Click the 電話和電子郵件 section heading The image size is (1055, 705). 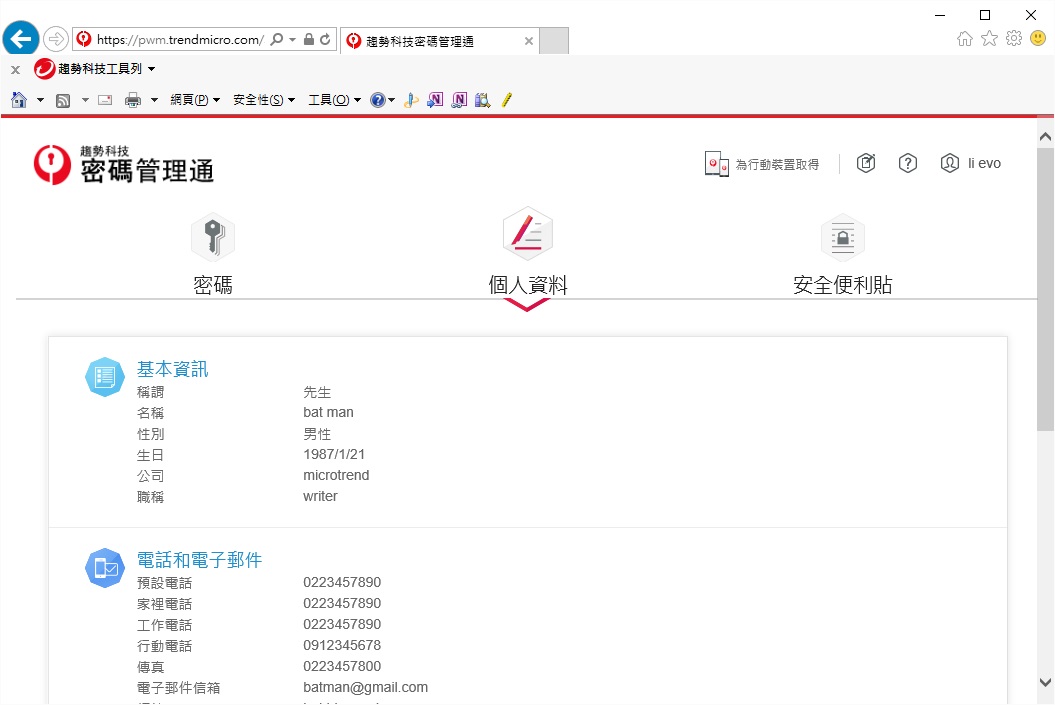[x=199, y=560]
